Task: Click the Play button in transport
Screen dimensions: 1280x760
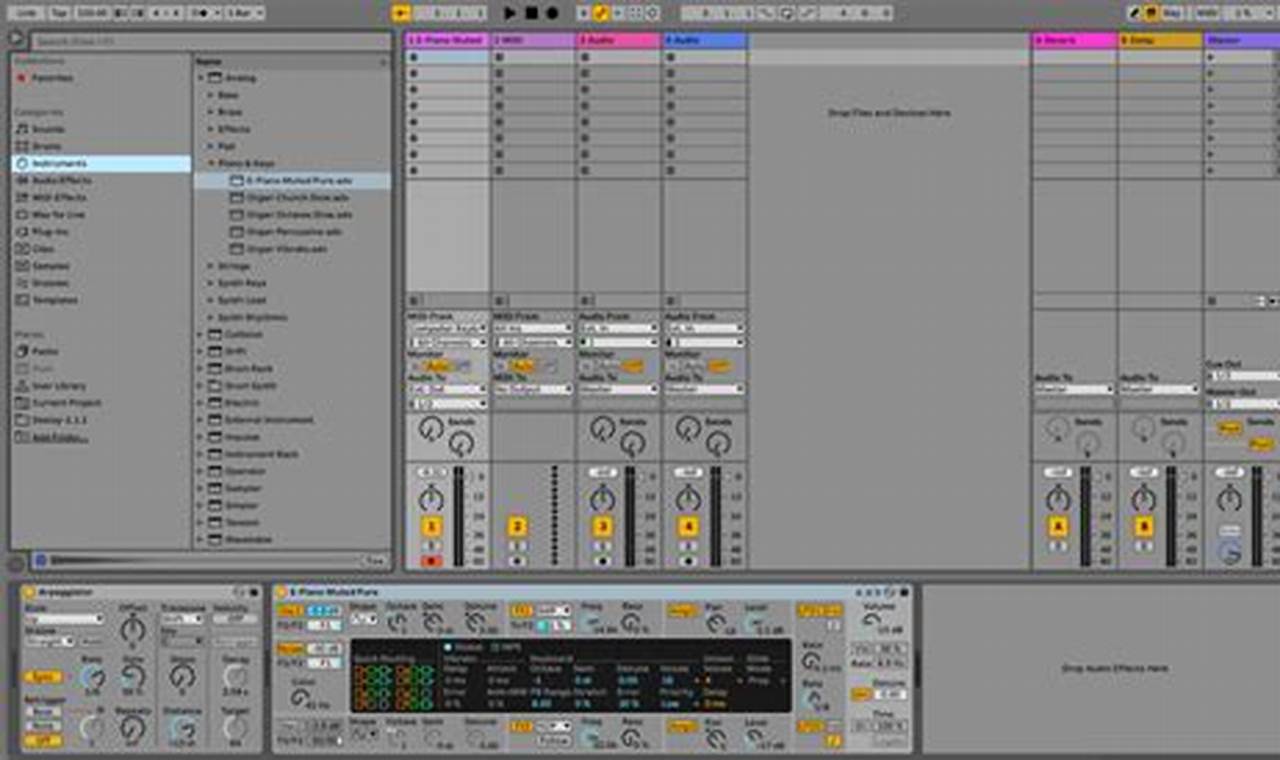Action: 511,13
